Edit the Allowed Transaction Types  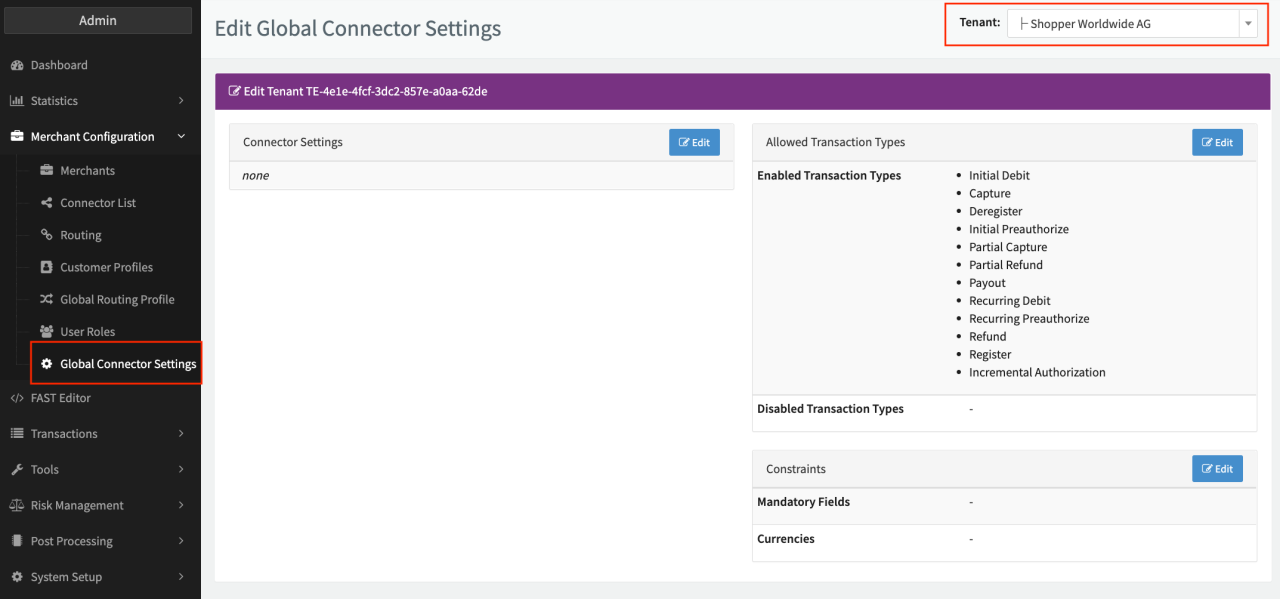coord(1217,143)
